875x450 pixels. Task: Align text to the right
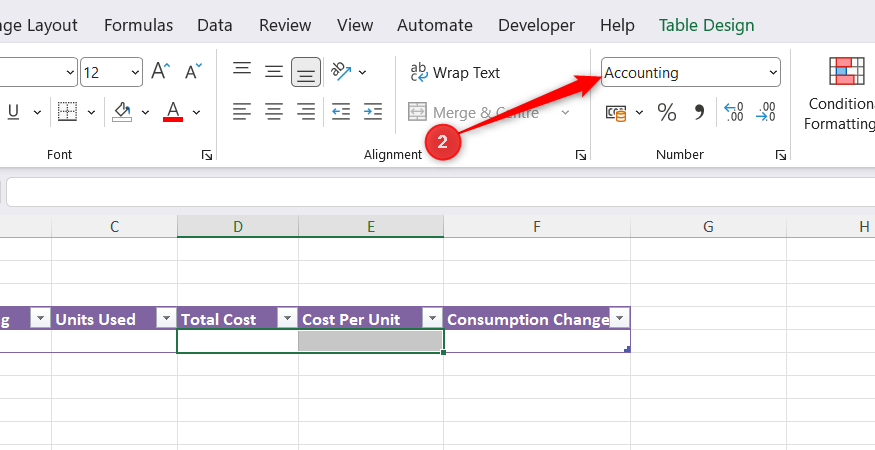tap(306, 112)
